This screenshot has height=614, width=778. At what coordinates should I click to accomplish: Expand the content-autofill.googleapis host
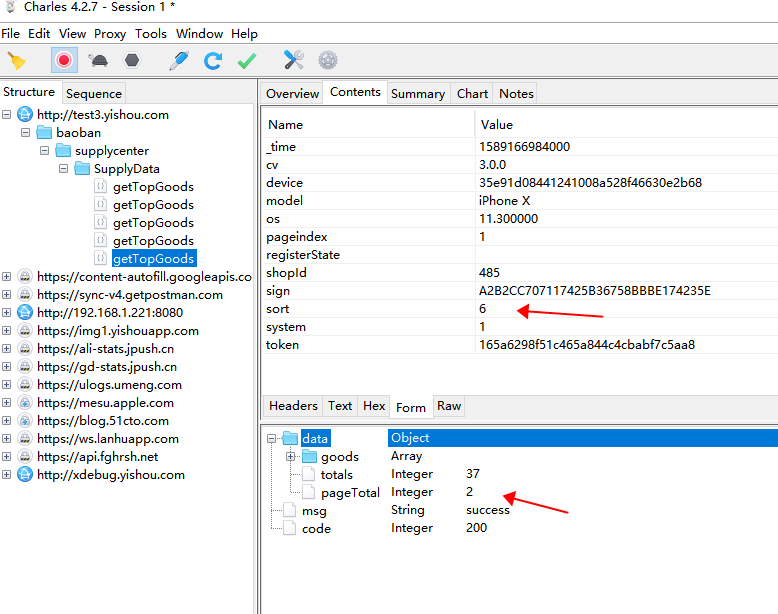click(x=6, y=276)
